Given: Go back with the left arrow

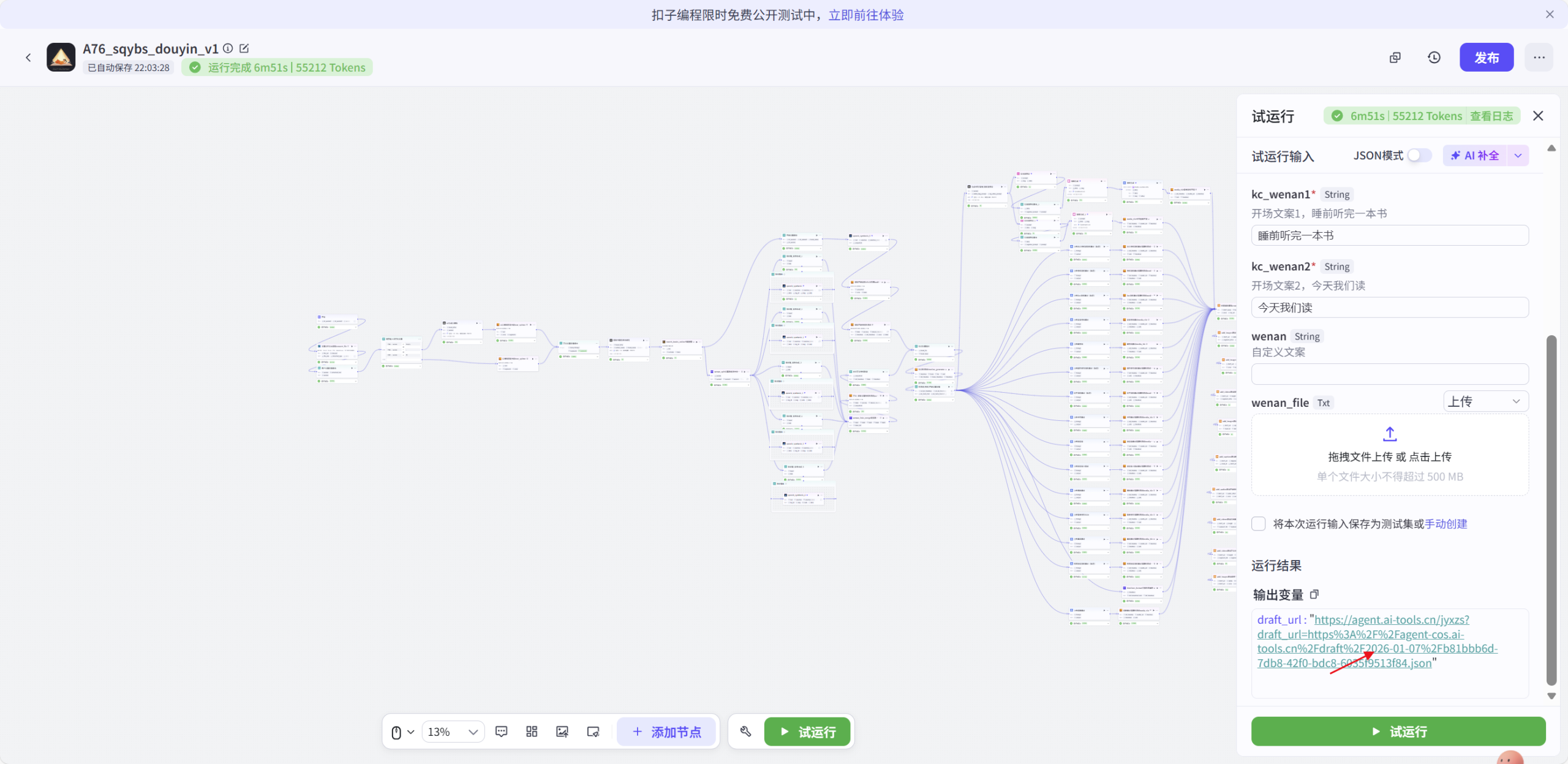Looking at the screenshot, I should (28, 58).
